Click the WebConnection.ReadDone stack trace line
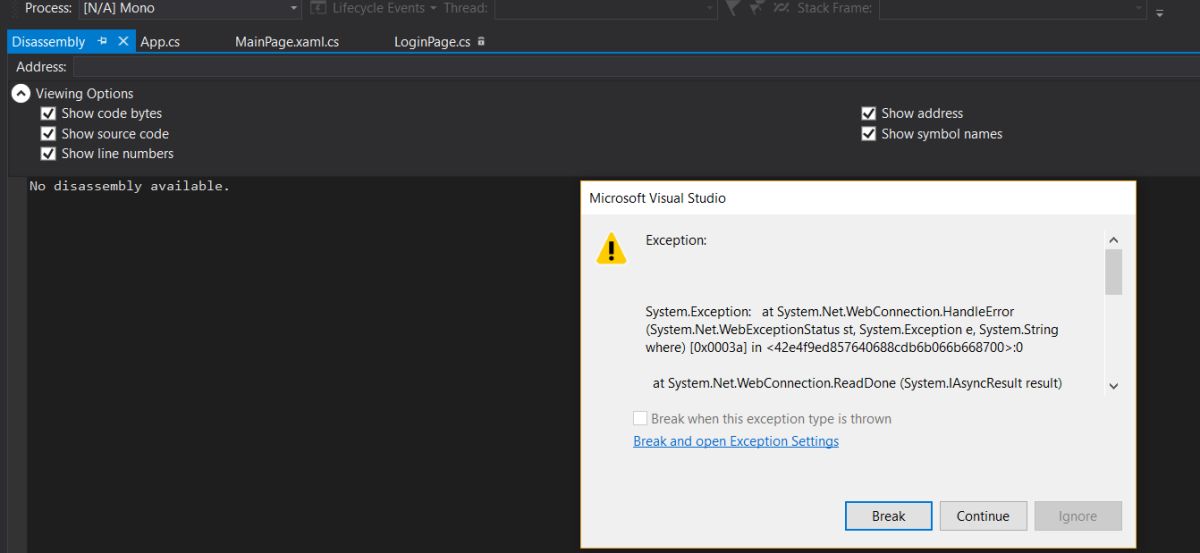Viewport: 1200px width, 553px height. tap(857, 383)
